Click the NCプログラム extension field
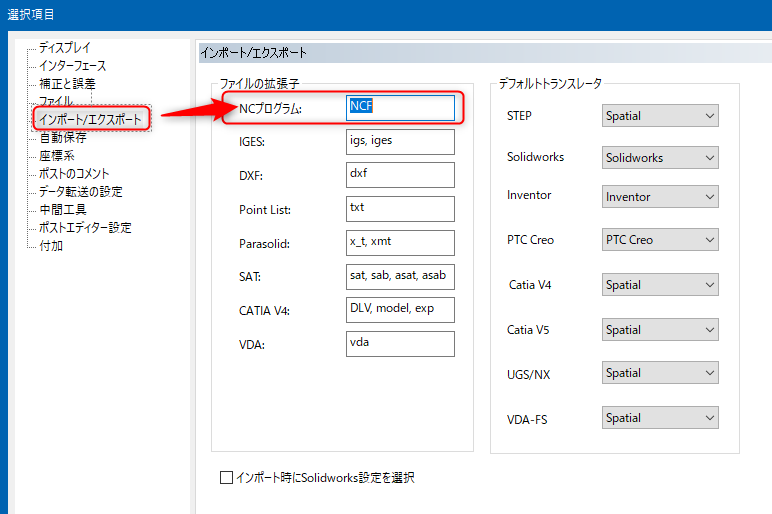Viewport: 772px width, 514px height. [x=399, y=107]
